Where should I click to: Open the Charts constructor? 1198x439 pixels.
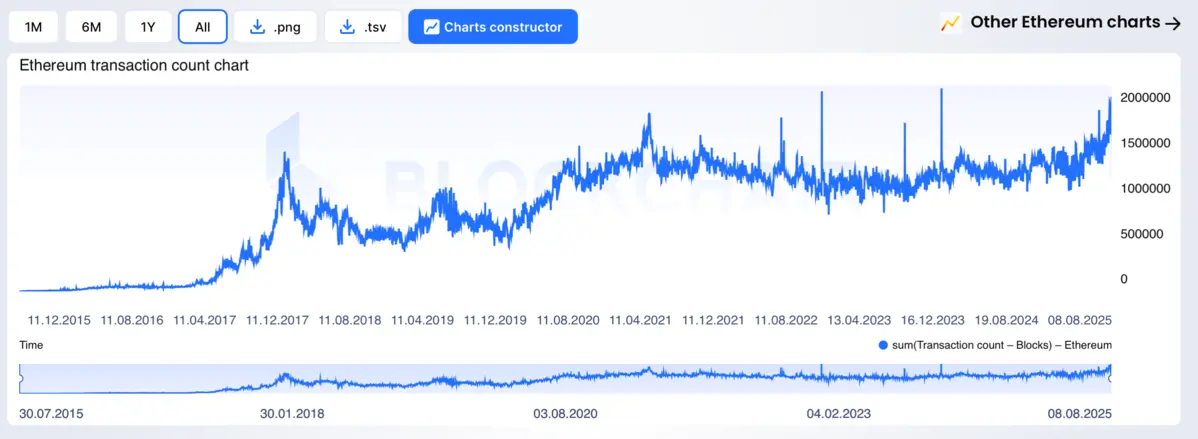coord(493,27)
